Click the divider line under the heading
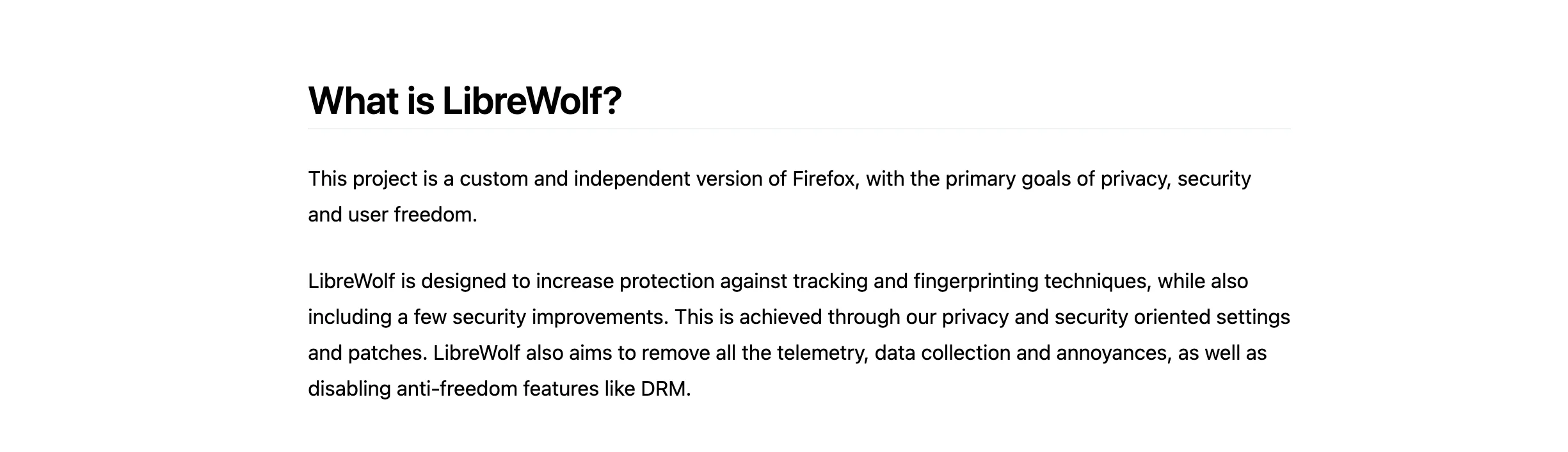The width and height of the screenshot is (1568, 452). 799,129
